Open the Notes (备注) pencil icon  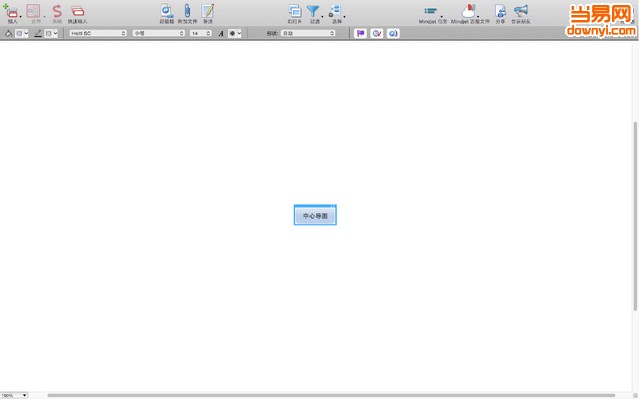(x=208, y=11)
